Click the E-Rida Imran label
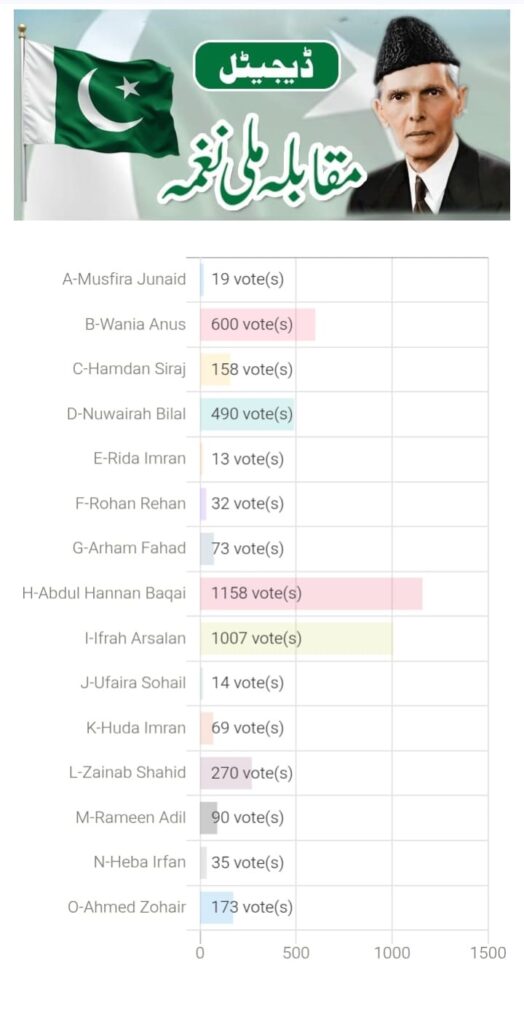The image size is (524, 1024). pos(140,458)
